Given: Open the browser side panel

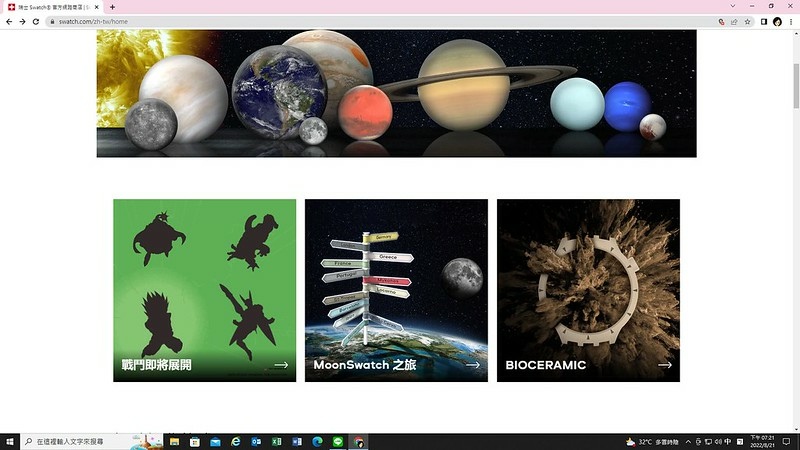Looking at the screenshot, I should 764,22.
